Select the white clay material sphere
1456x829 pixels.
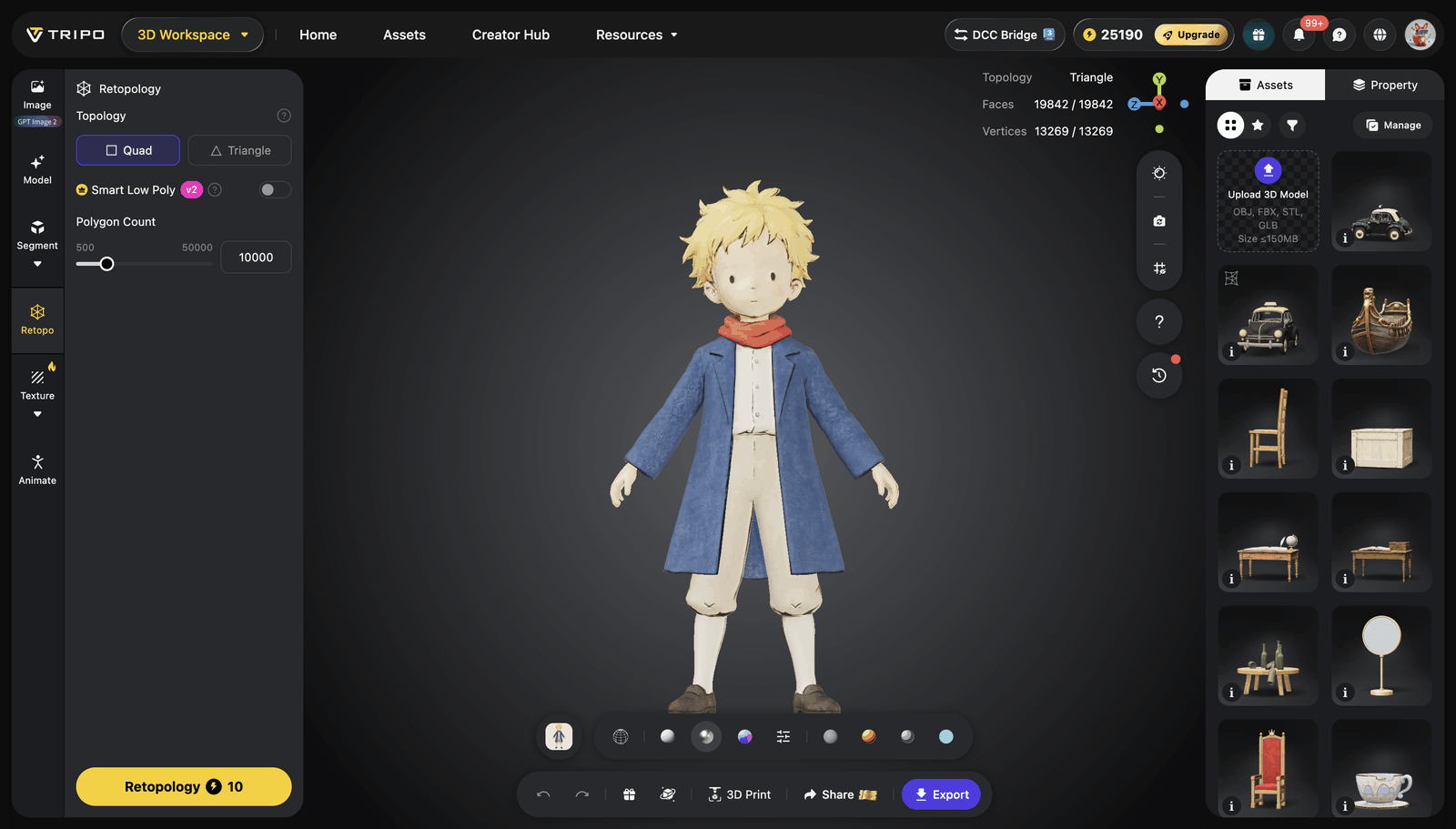click(x=667, y=736)
